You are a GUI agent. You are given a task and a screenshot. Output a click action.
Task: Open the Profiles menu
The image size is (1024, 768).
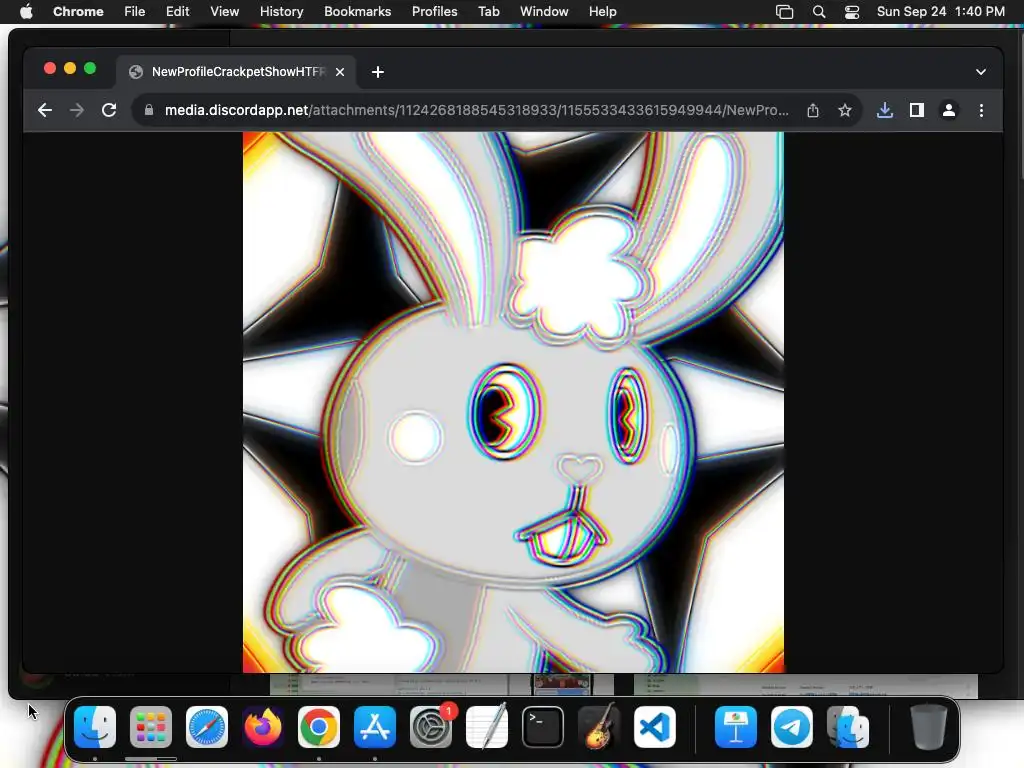pyautogui.click(x=434, y=12)
